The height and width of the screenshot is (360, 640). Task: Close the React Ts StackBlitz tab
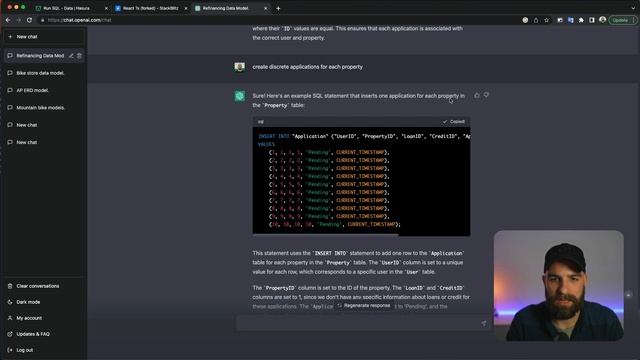click(186, 8)
